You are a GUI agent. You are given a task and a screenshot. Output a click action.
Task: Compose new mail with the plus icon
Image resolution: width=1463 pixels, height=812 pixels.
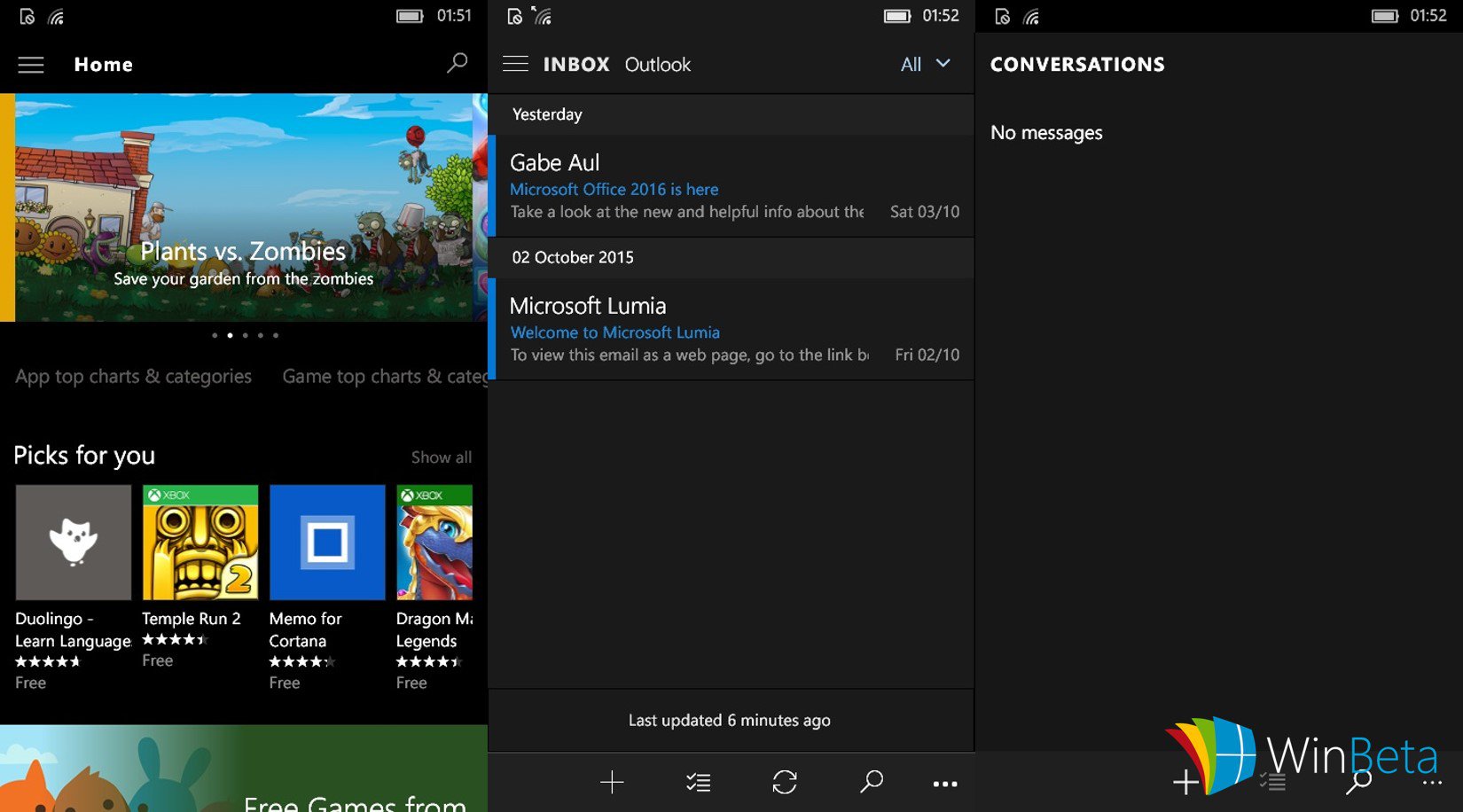click(x=612, y=782)
